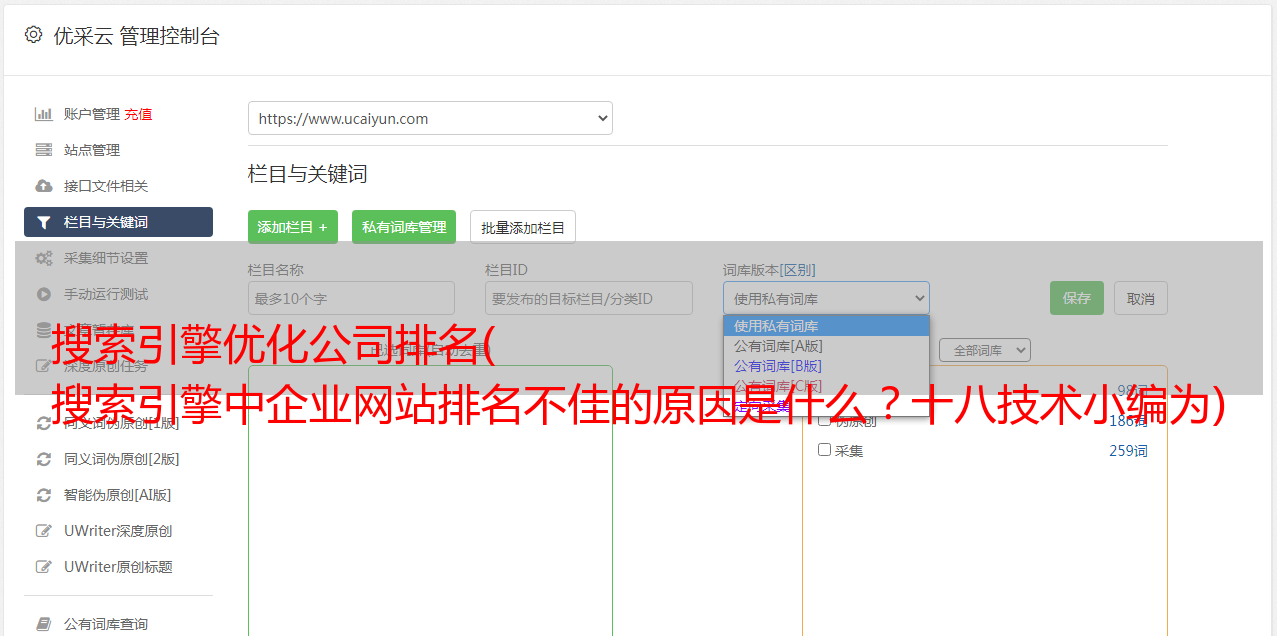Tick the 采集 checkbox
The width and height of the screenshot is (1277, 636).
825,450
